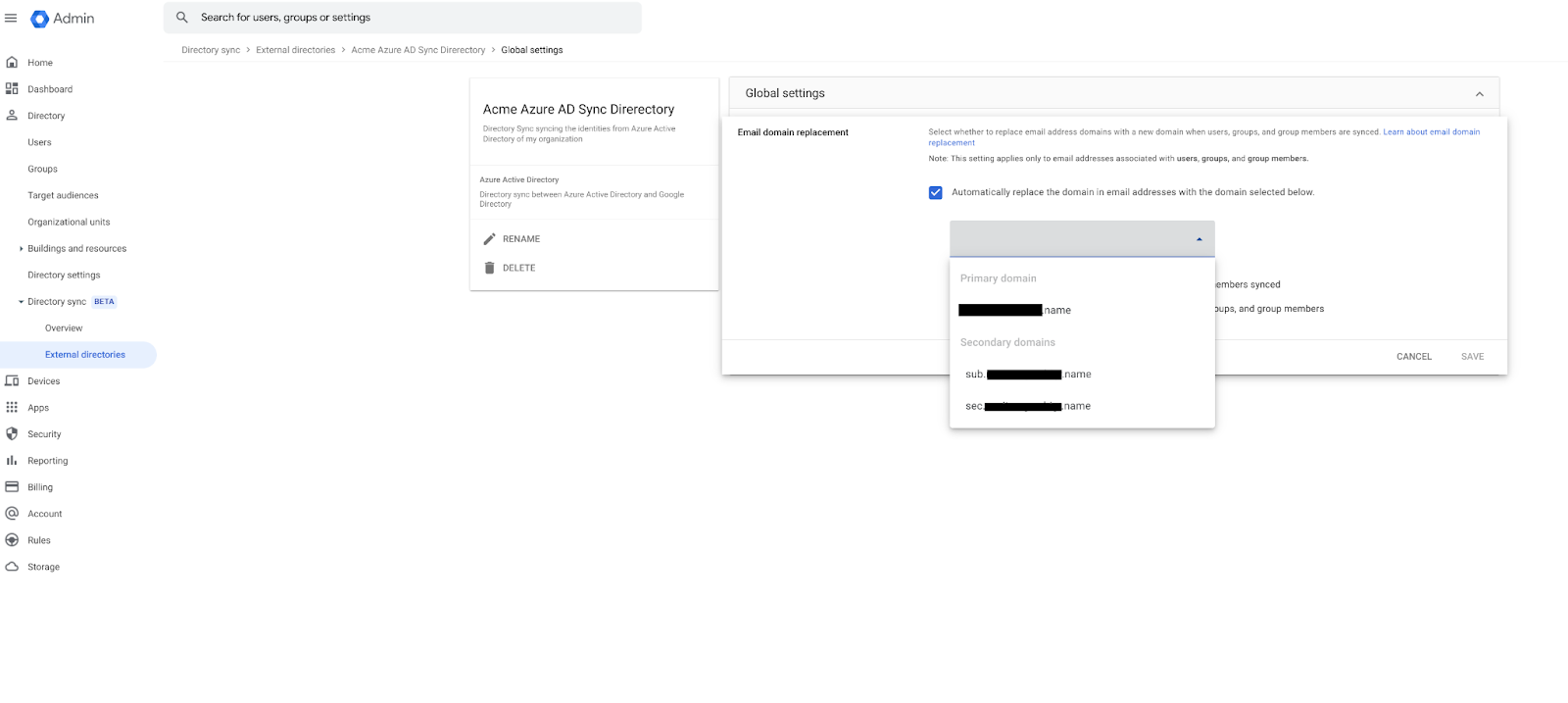Click the search magnifier icon
Screen dimensions: 1568x703
point(182,18)
